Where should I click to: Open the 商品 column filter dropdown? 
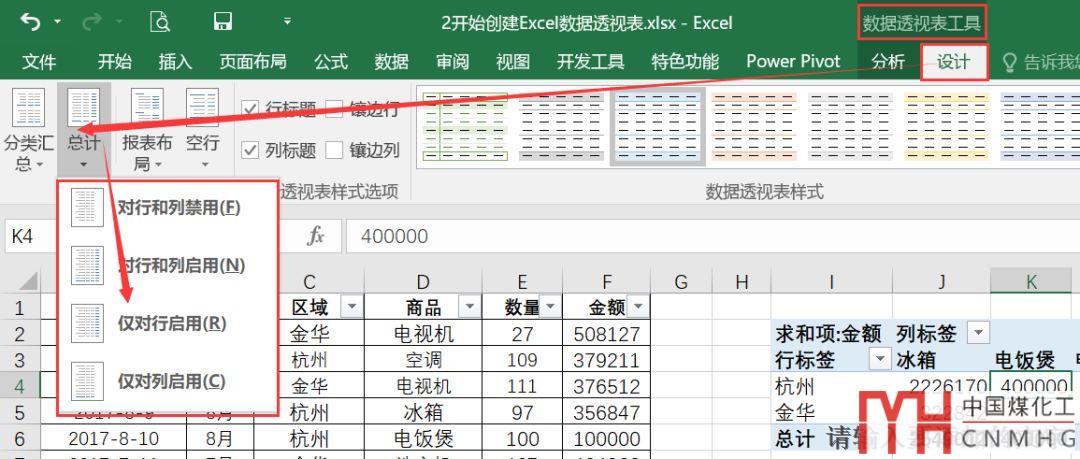tap(470, 307)
